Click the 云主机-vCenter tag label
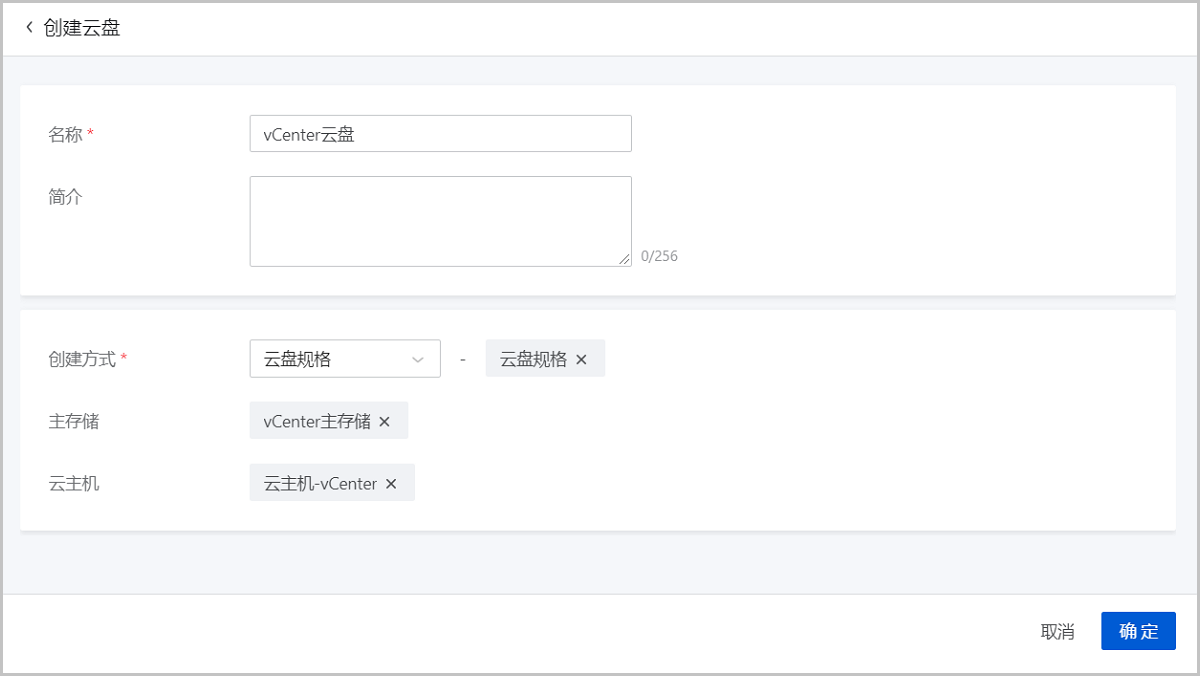Screen dimensions: 1200x676 (x=320, y=484)
